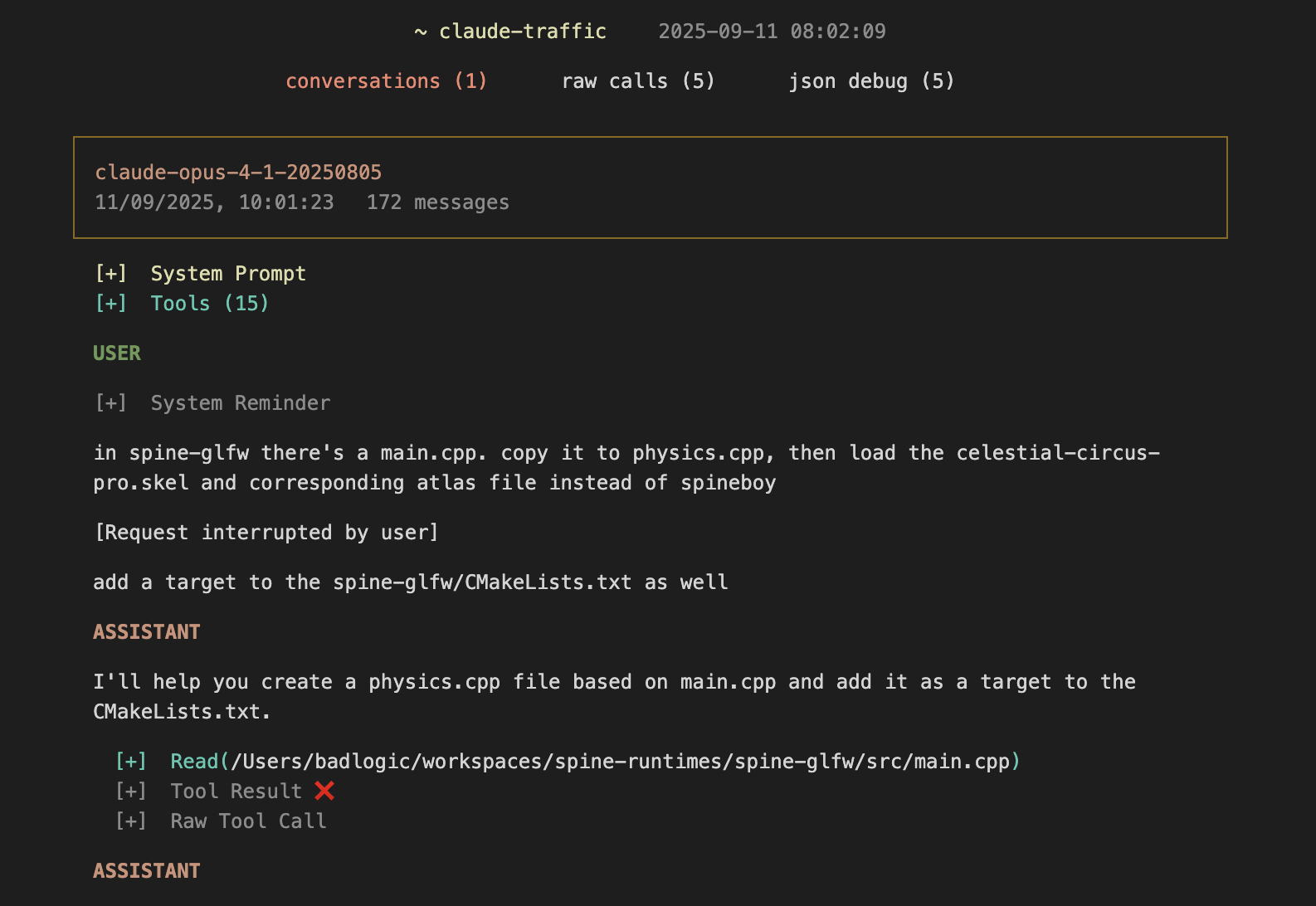Expand the Tool Result entry
The width and height of the screenshot is (1316, 906).
tap(224, 792)
